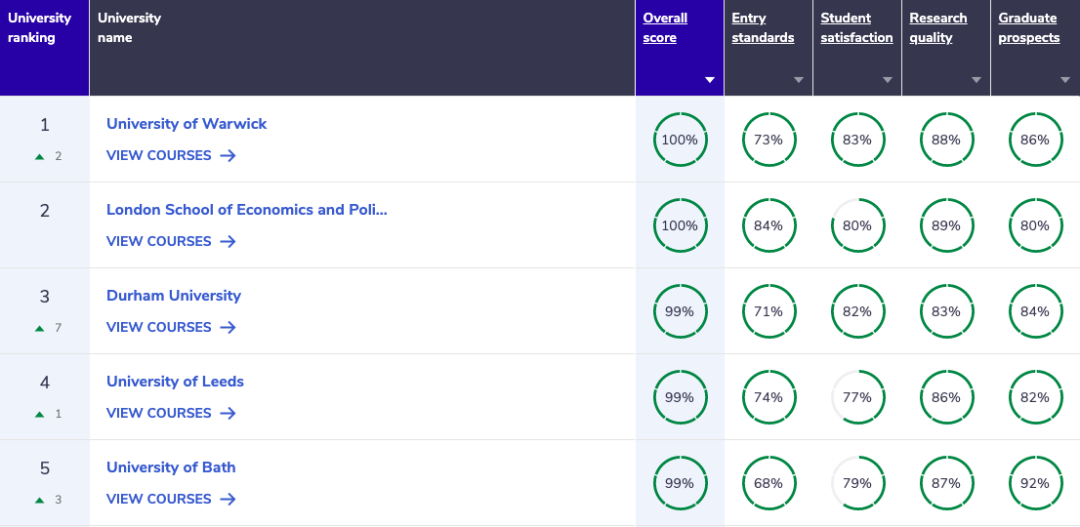Click University of Leeds' 77% student satisfaction circle
The image size is (1080, 527).
857,398
